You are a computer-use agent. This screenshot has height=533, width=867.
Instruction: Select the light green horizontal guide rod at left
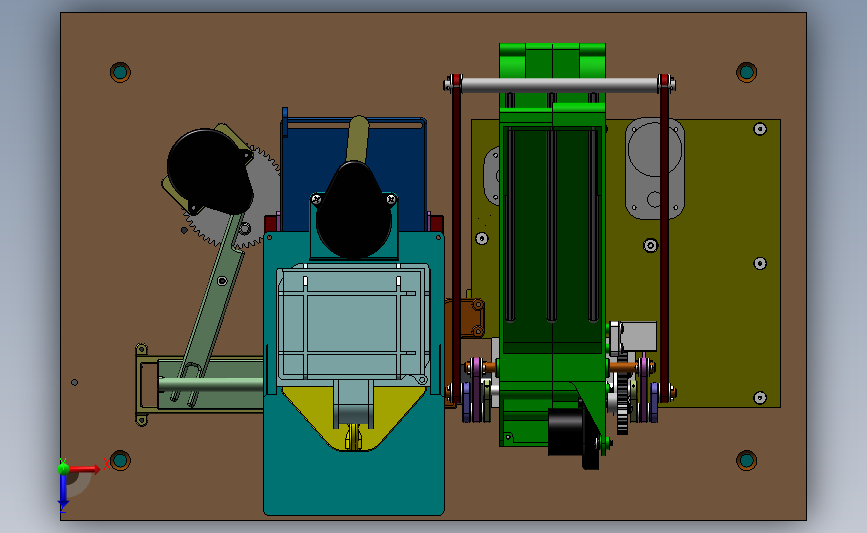[x=211, y=384]
